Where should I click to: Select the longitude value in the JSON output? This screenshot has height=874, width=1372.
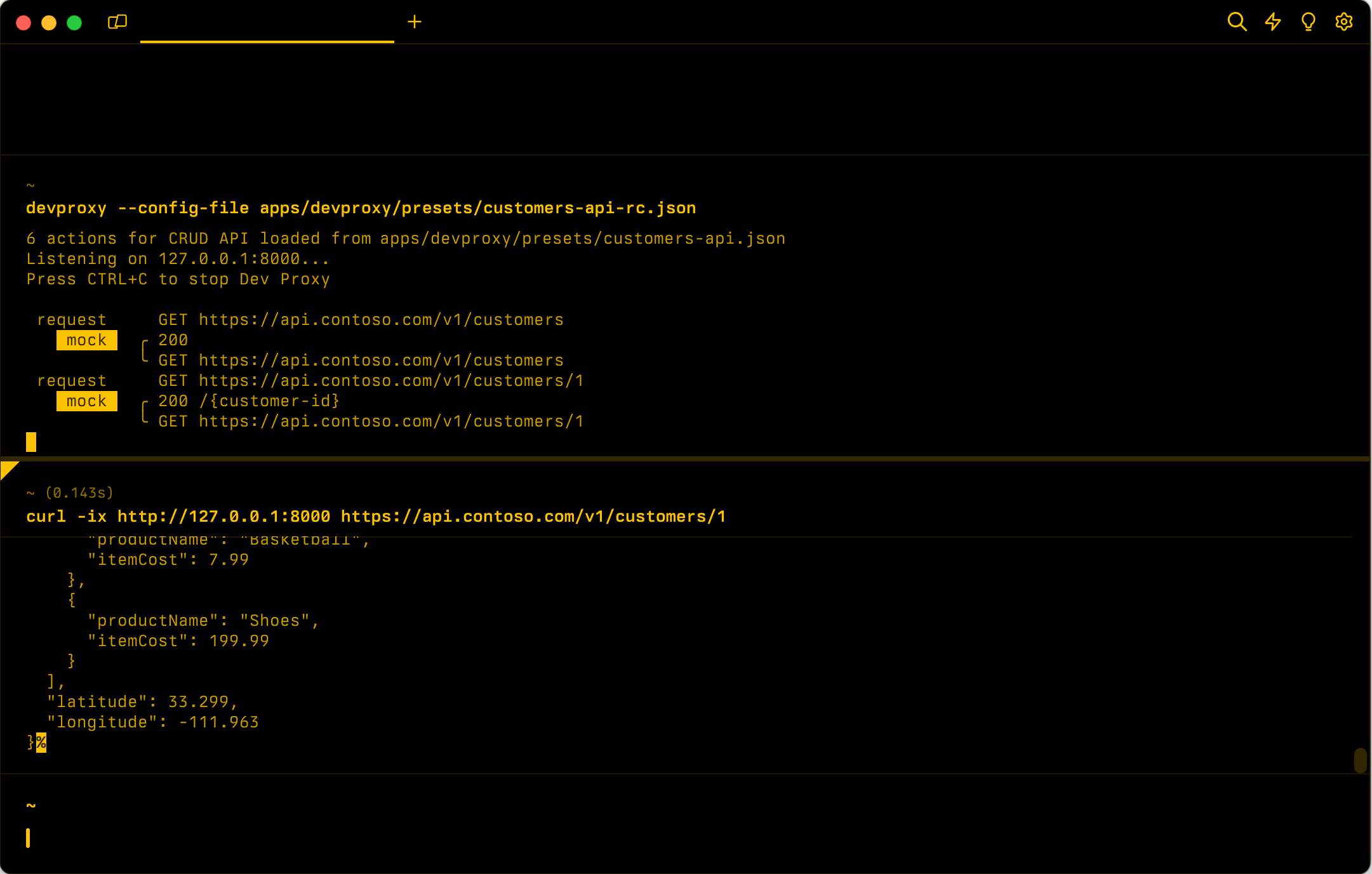(221, 722)
